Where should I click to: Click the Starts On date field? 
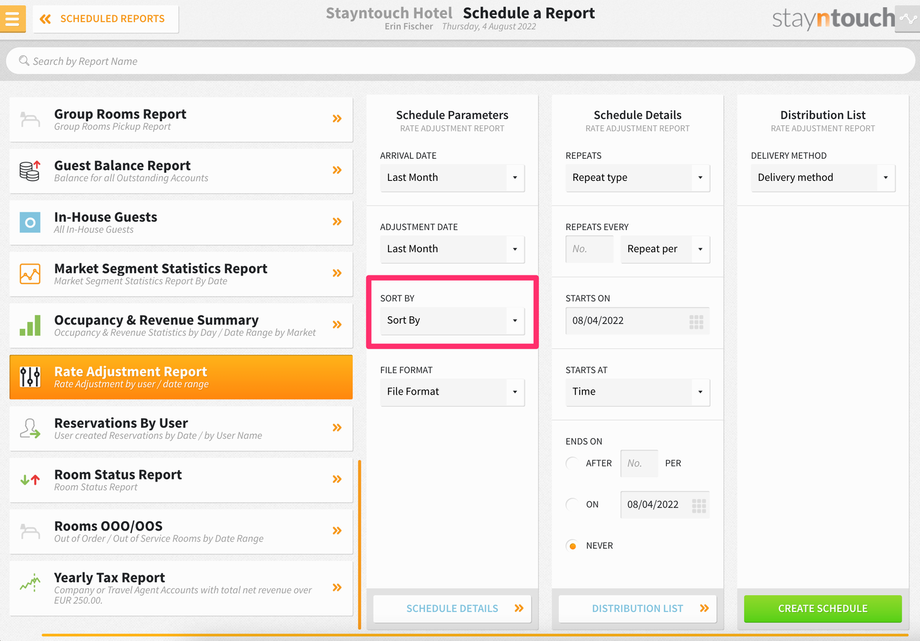pyautogui.click(x=637, y=320)
